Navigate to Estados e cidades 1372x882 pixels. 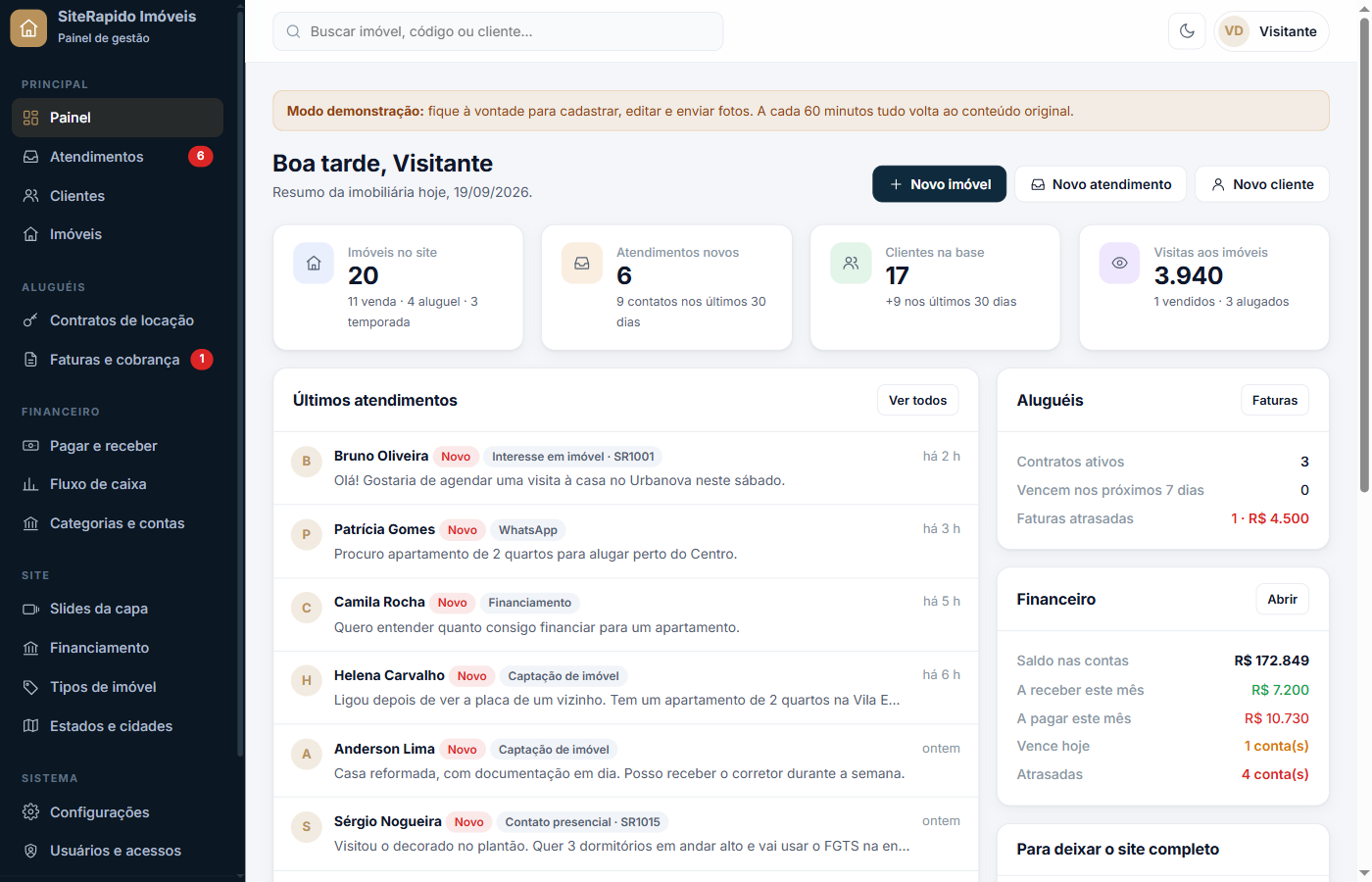coord(118,726)
